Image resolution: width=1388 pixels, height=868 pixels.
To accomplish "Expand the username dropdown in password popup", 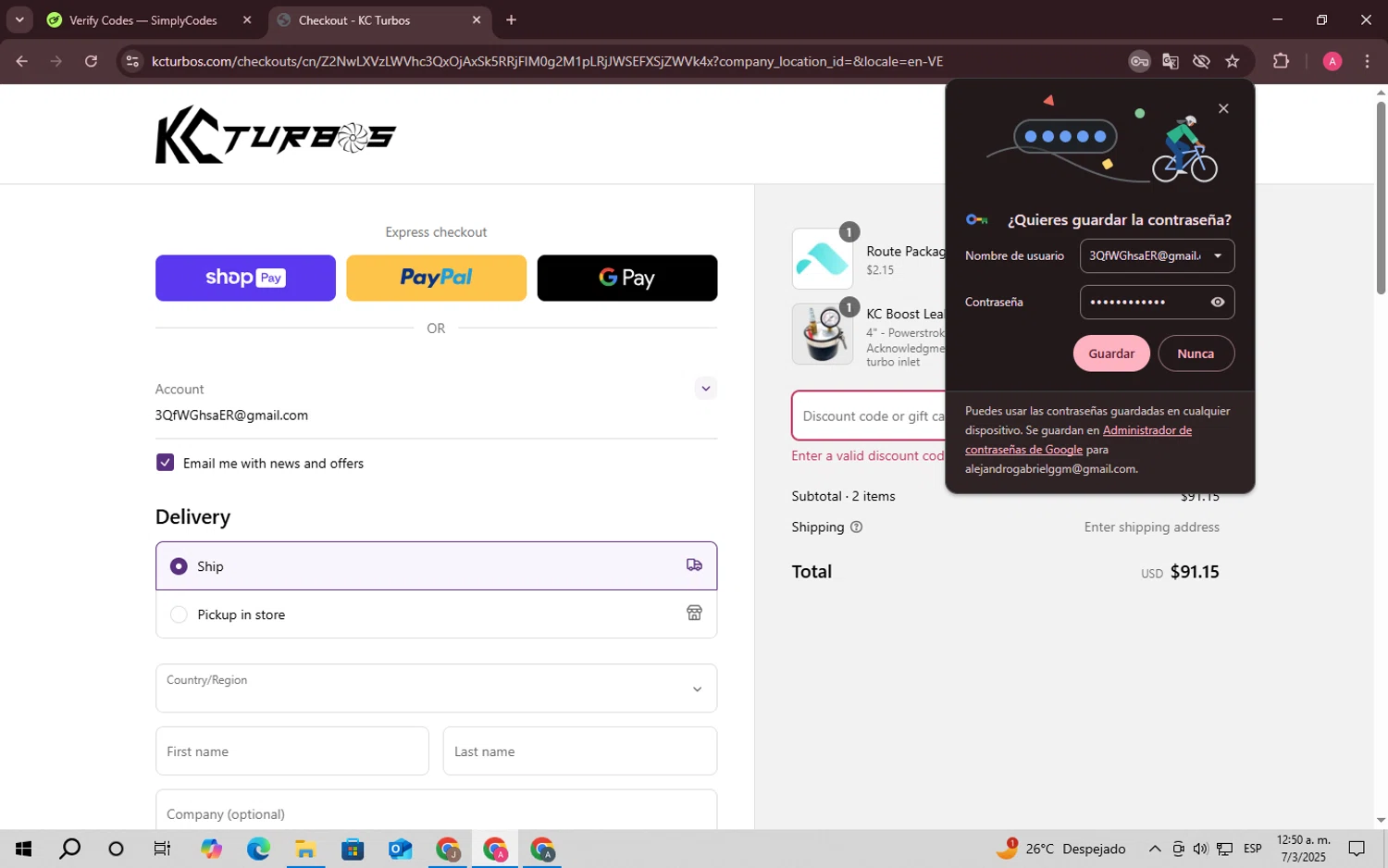I will point(1218,256).
